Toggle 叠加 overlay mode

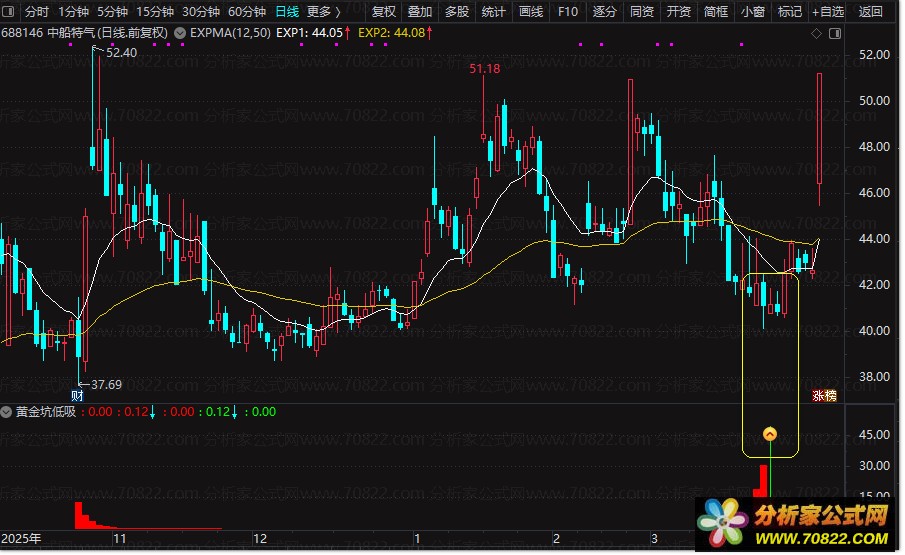pyautogui.click(x=420, y=12)
